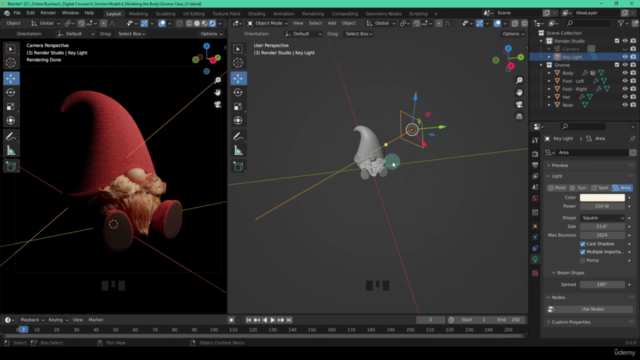Open Shape dropdown set to Square
Screen dimensions: 640x360
pyautogui.click(x=602, y=218)
